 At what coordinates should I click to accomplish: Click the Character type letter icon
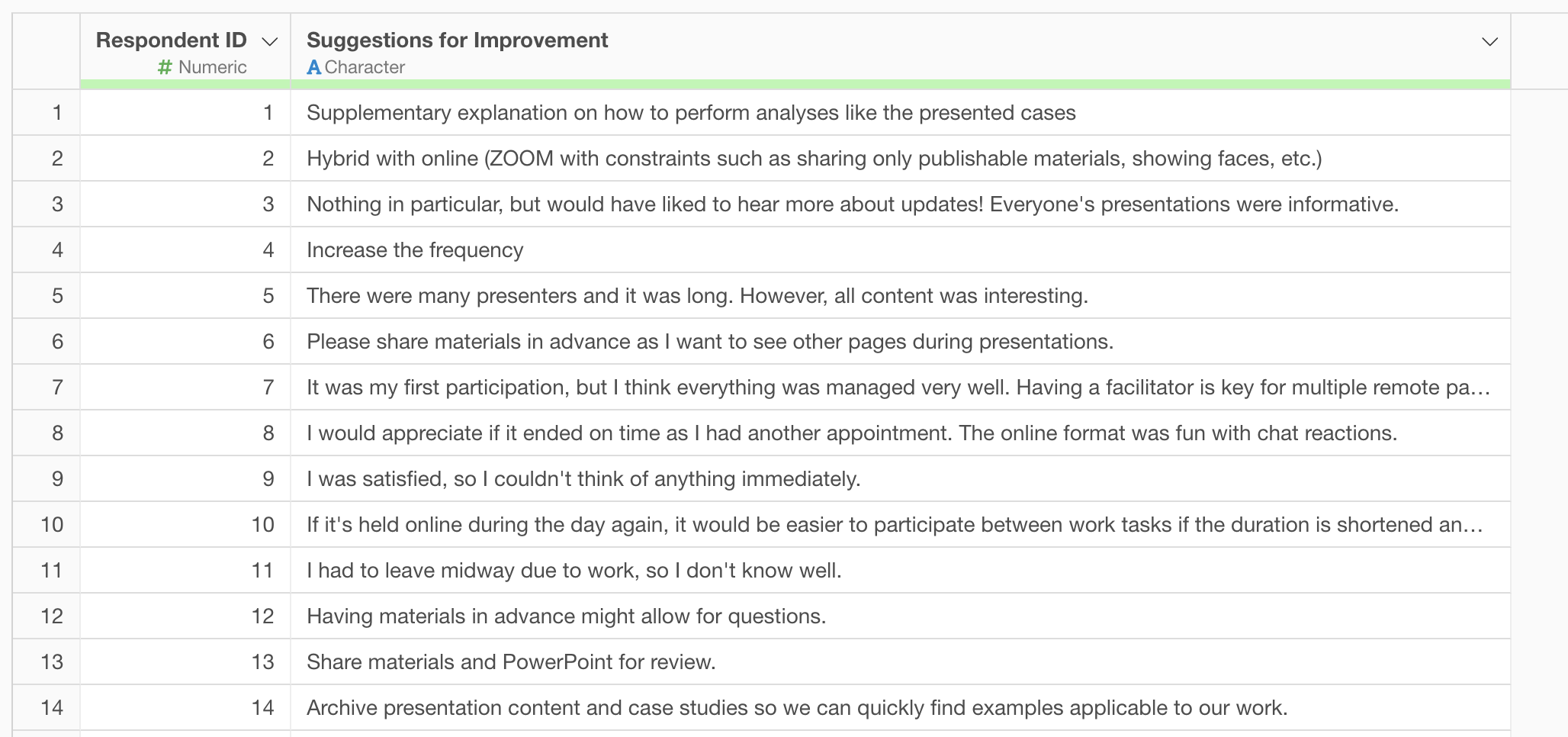(x=313, y=67)
